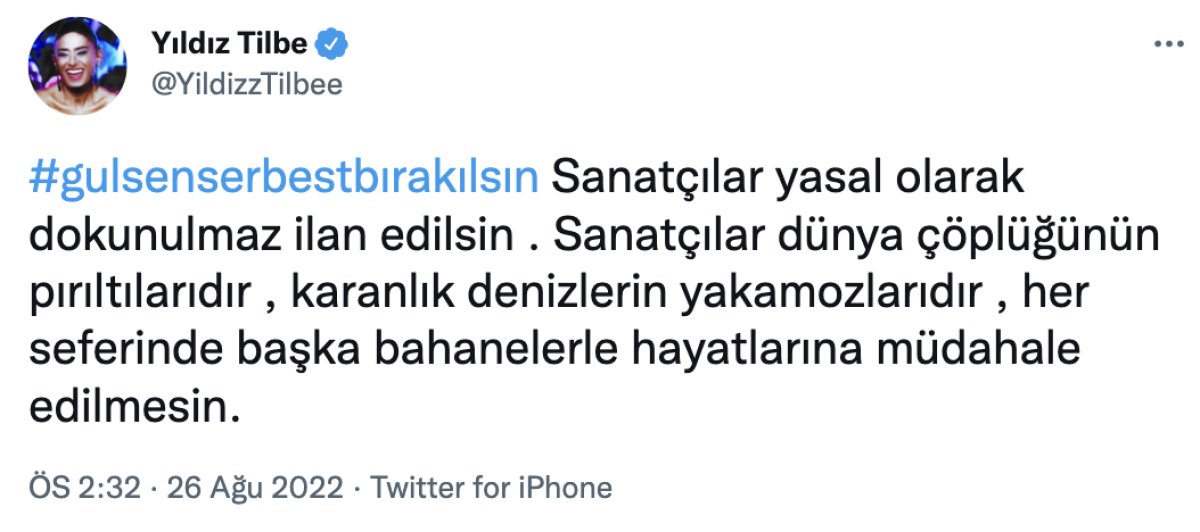Click the final word "edilmesin." of the tweet

coord(137,408)
